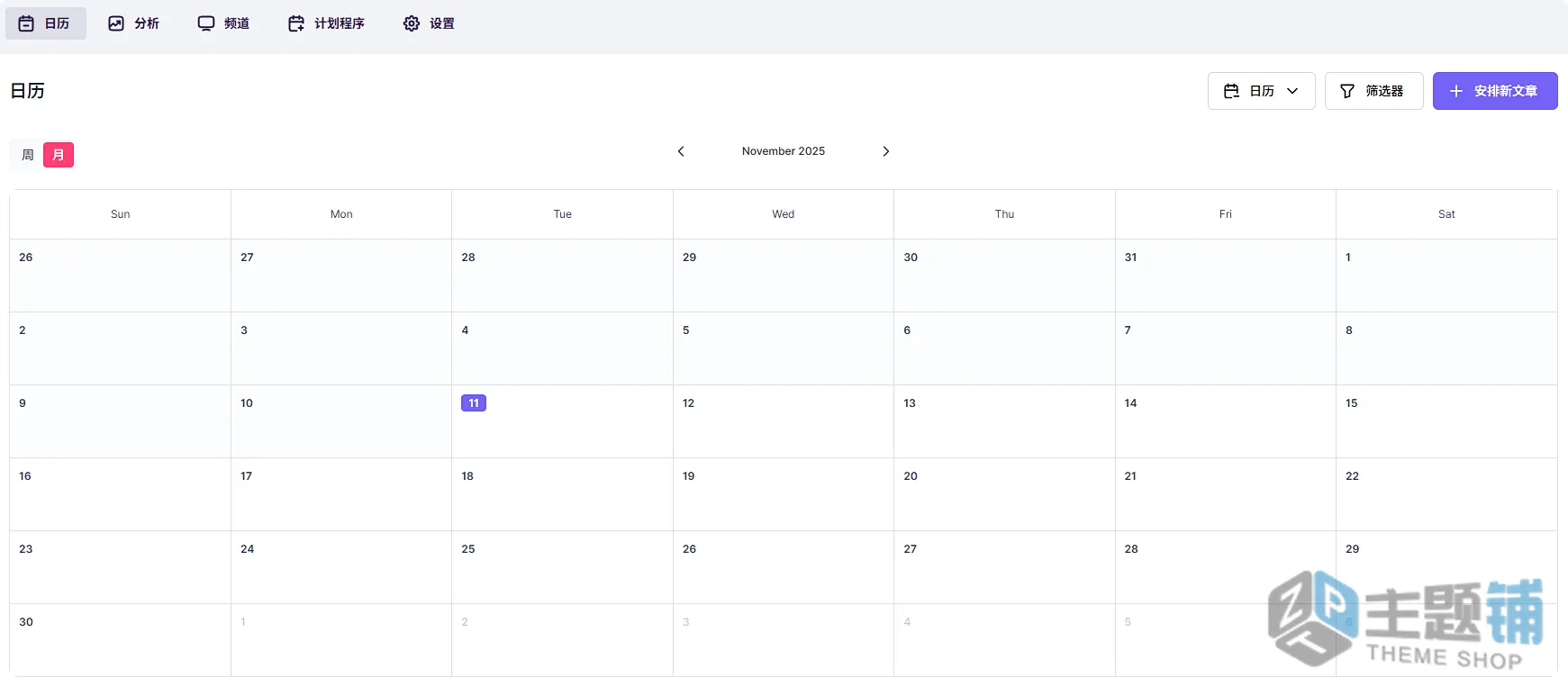This screenshot has height=696, width=1568.
Task: Select date 12 in the calendar
Action: tap(784, 421)
